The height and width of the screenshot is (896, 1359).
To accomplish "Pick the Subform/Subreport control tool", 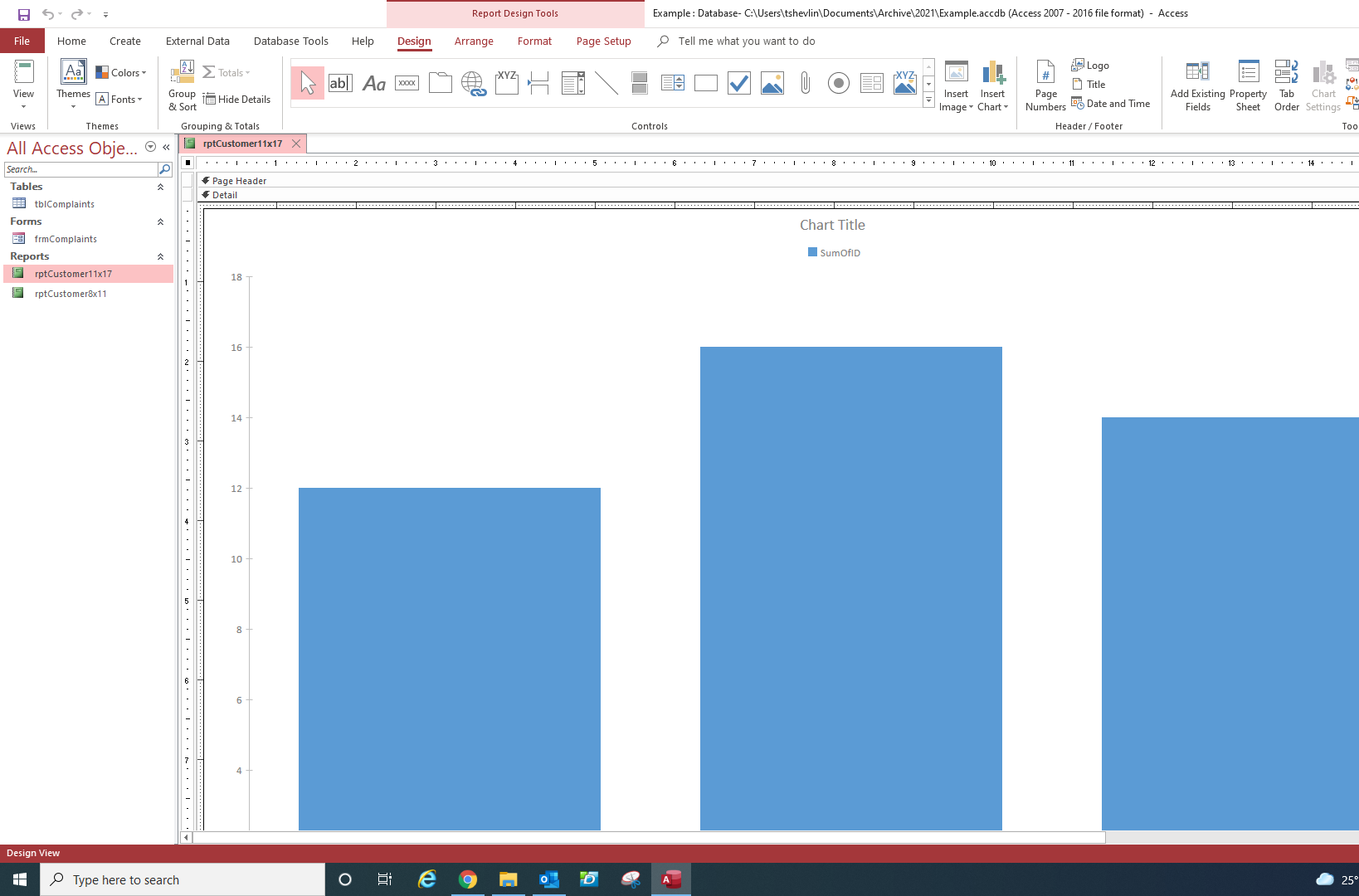I will coord(872,83).
